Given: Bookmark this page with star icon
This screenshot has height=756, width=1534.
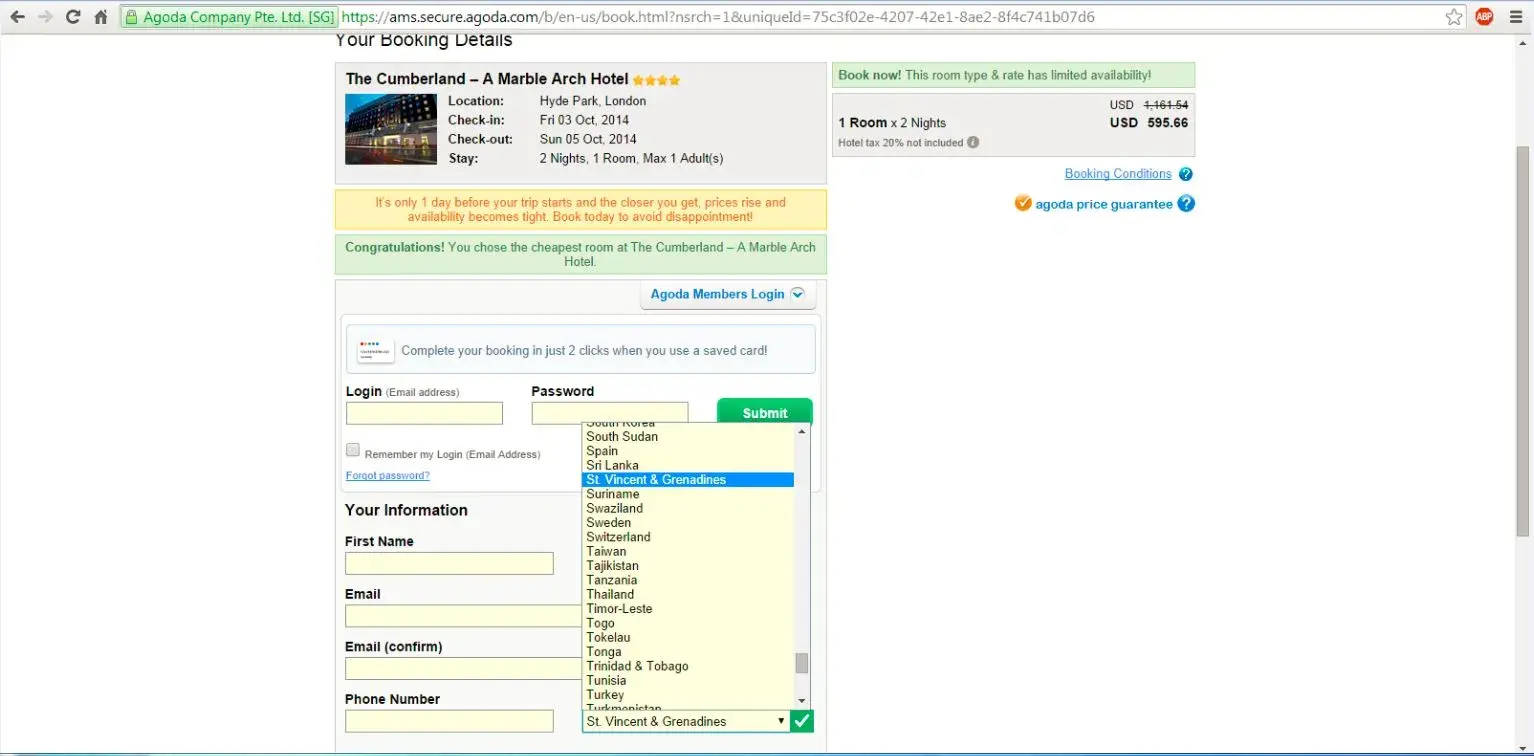Looking at the screenshot, I should pyautogui.click(x=1454, y=17).
